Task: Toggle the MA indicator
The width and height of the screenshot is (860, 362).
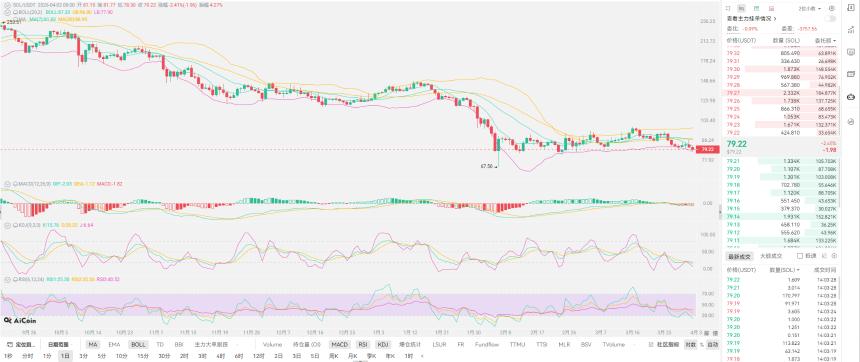Action: coord(93,344)
